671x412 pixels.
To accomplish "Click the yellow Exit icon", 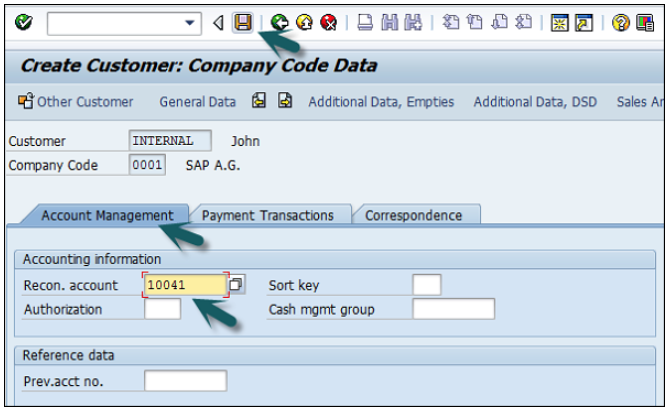I will tap(301, 22).
